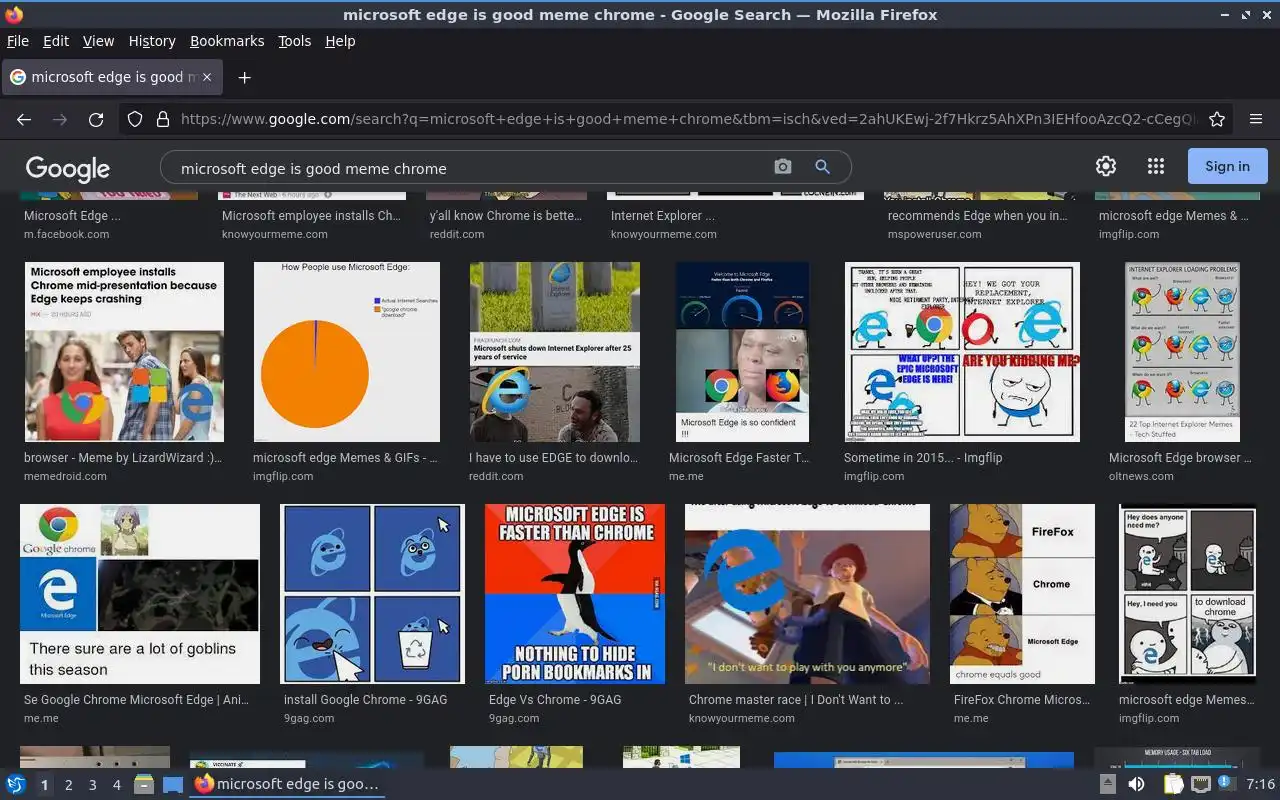Open the file manager taskbar icon
This screenshot has height=800, width=1280.
click(143, 784)
